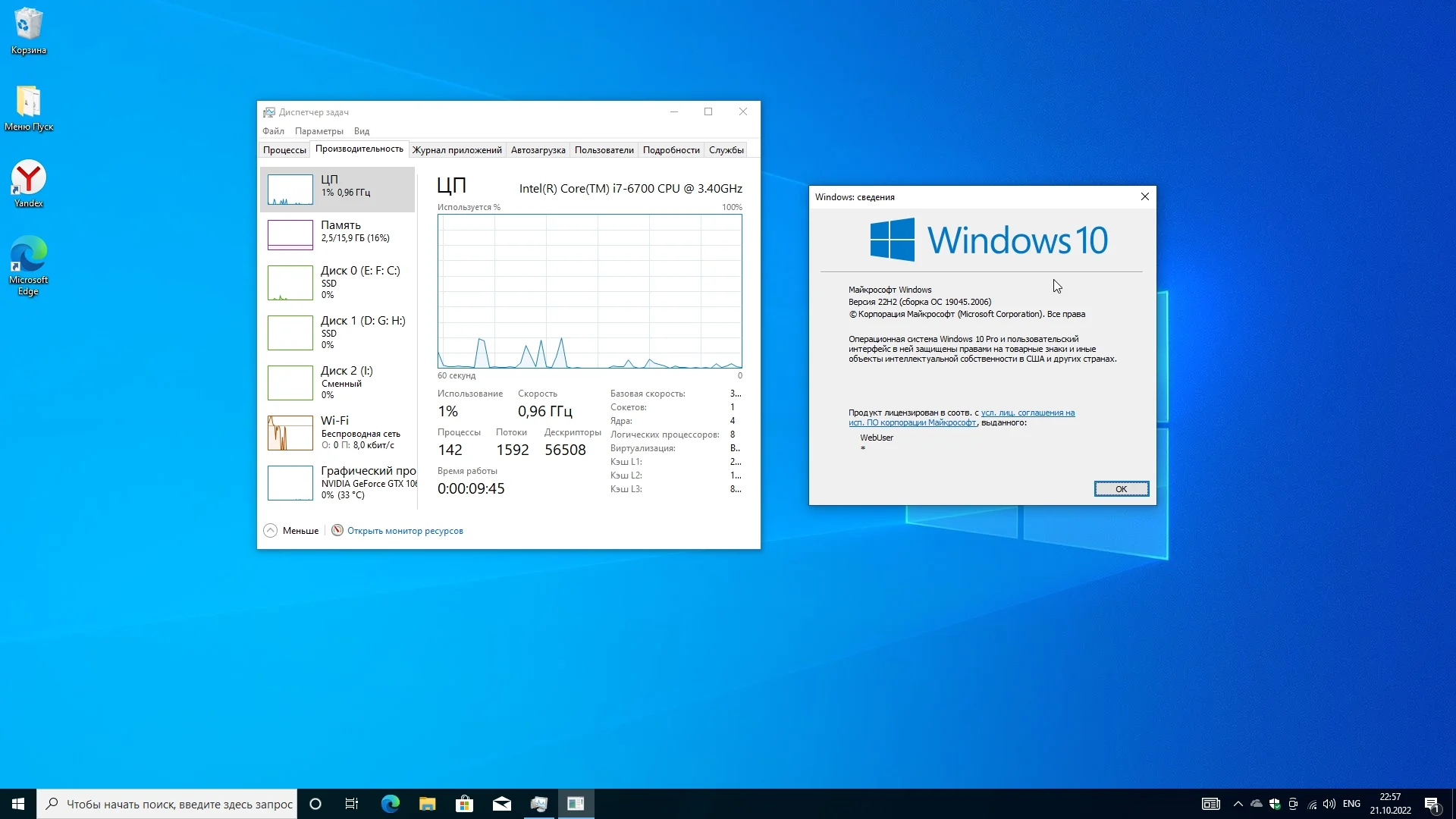
Task: Collapse Task Manager with the Меньше chevron
Action: pyautogui.click(x=271, y=531)
